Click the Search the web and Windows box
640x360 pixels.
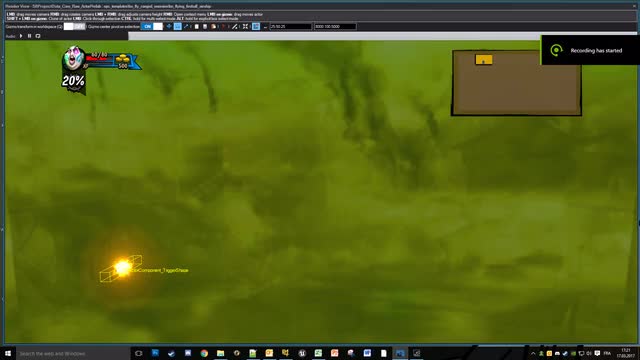coord(73,353)
